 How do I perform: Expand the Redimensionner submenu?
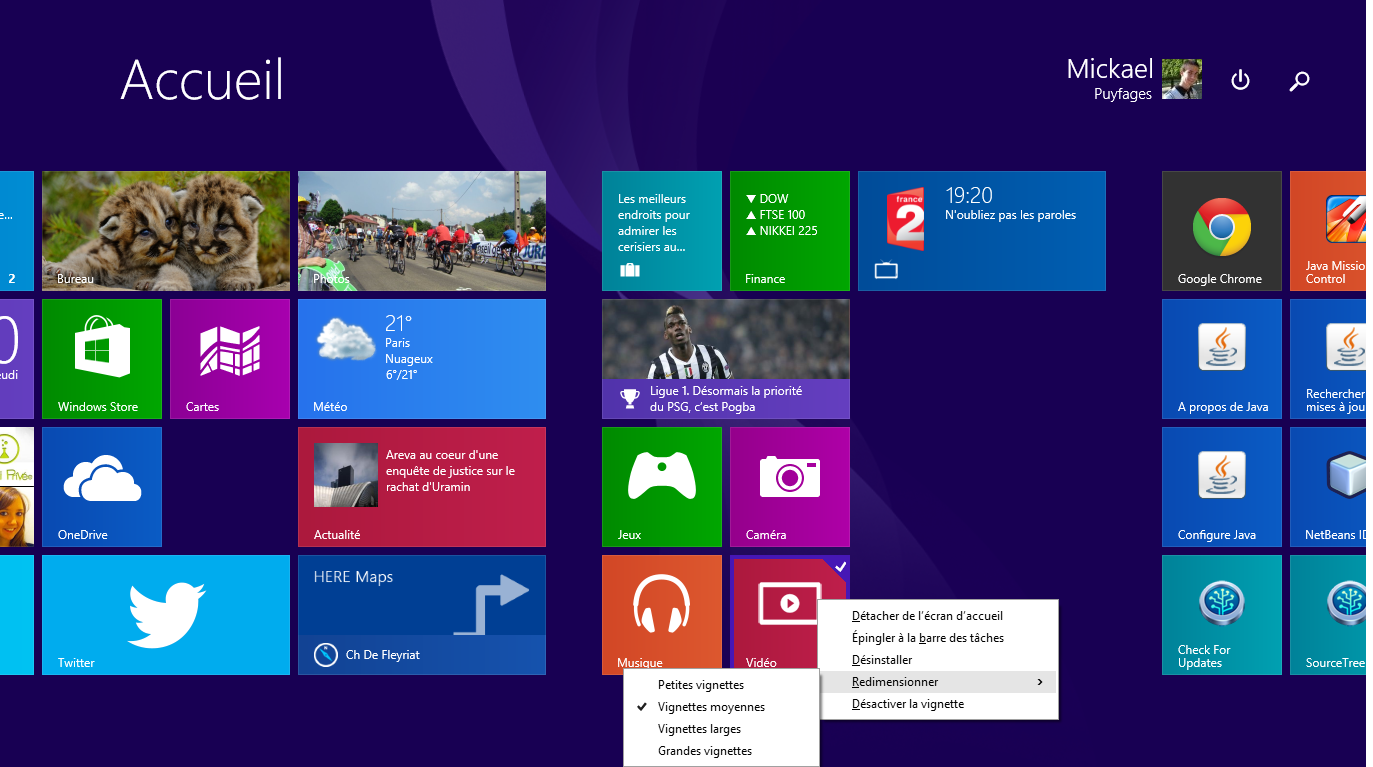(938, 682)
